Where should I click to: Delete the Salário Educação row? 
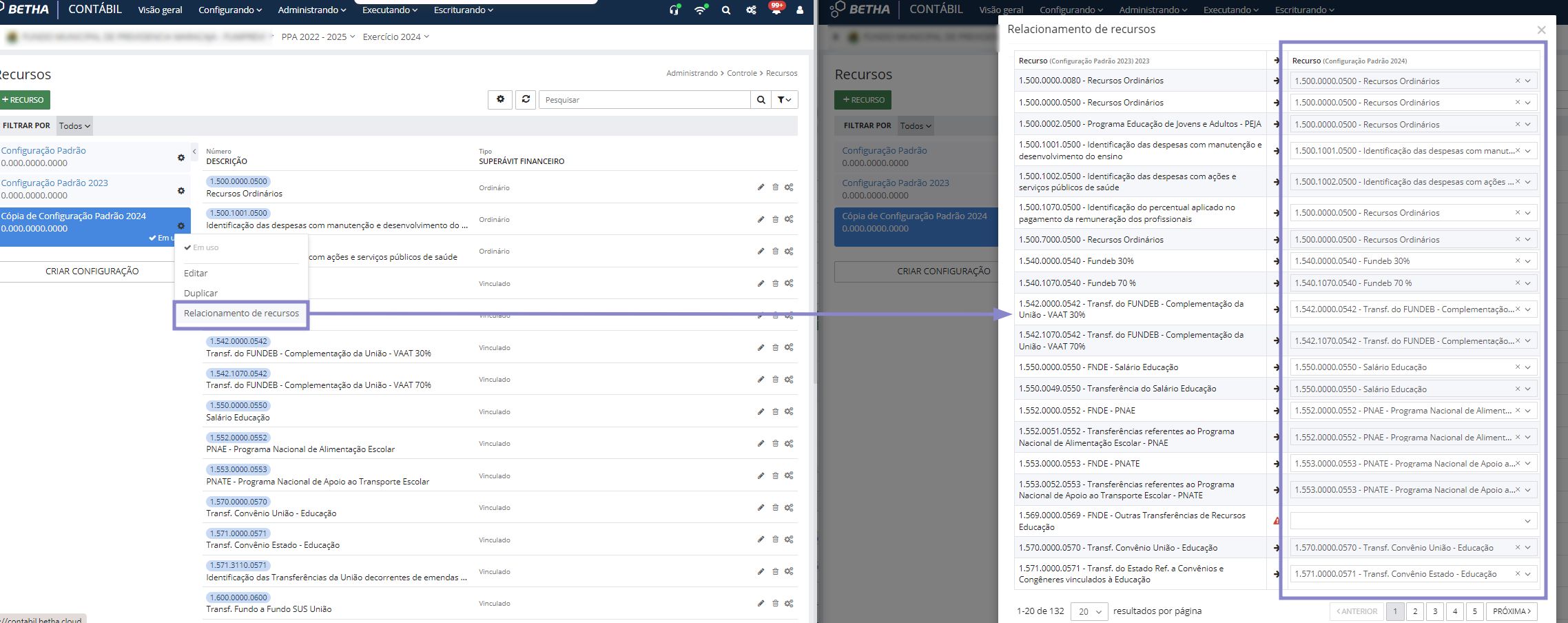click(x=775, y=411)
